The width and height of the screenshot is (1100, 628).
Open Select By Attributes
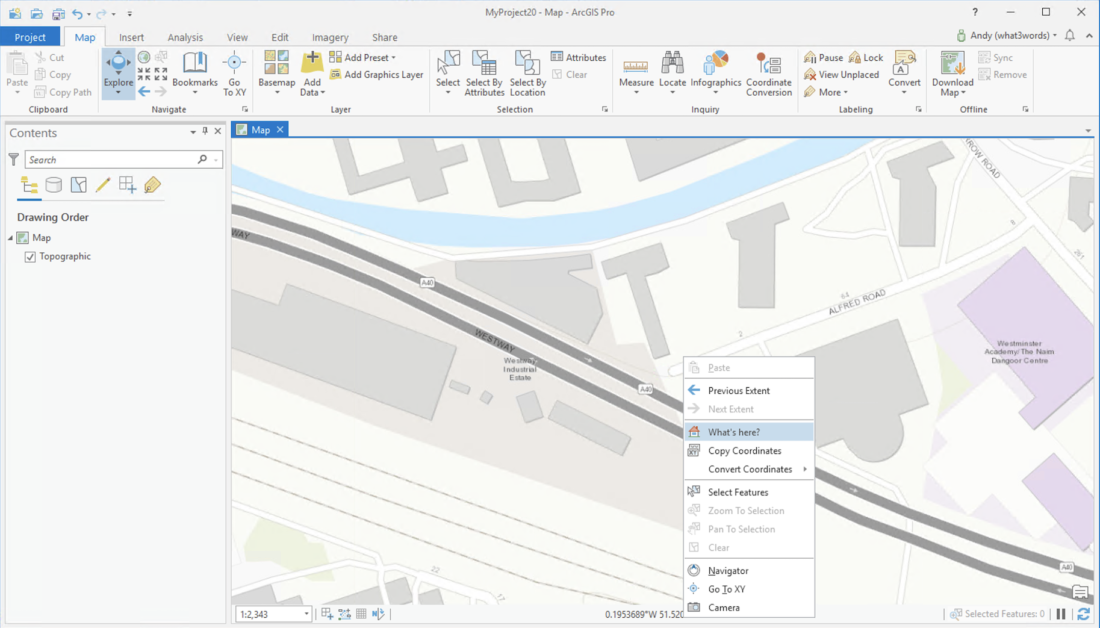pyautogui.click(x=484, y=73)
